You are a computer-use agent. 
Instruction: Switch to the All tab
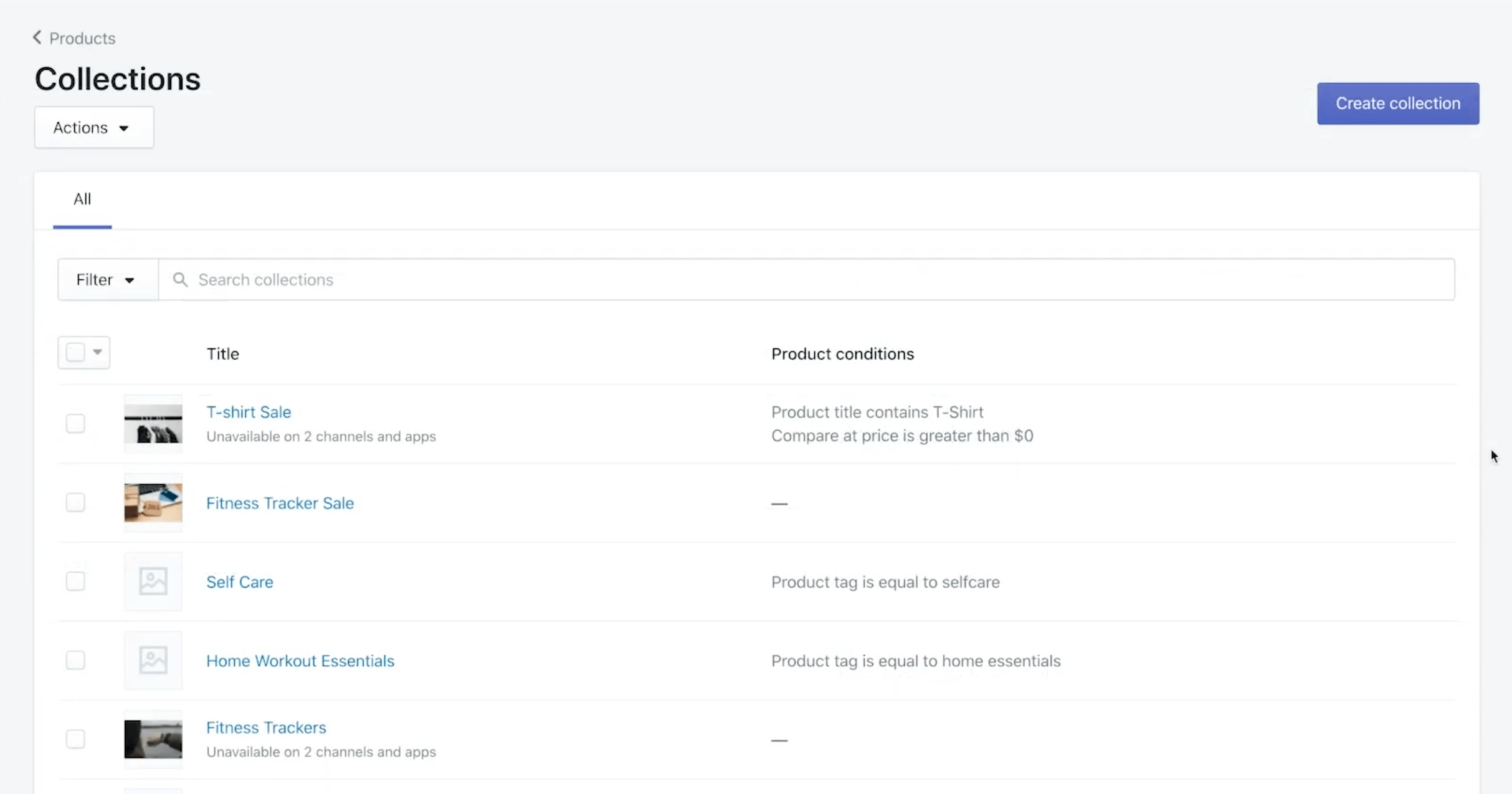[82, 199]
